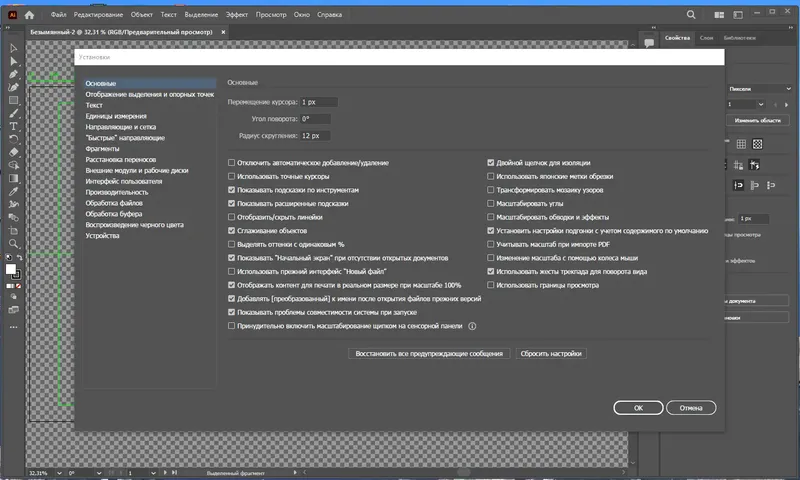This screenshot has height=480, width=800.
Task: Open the 'Эффект' menu
Action: (x=237, y=15)
